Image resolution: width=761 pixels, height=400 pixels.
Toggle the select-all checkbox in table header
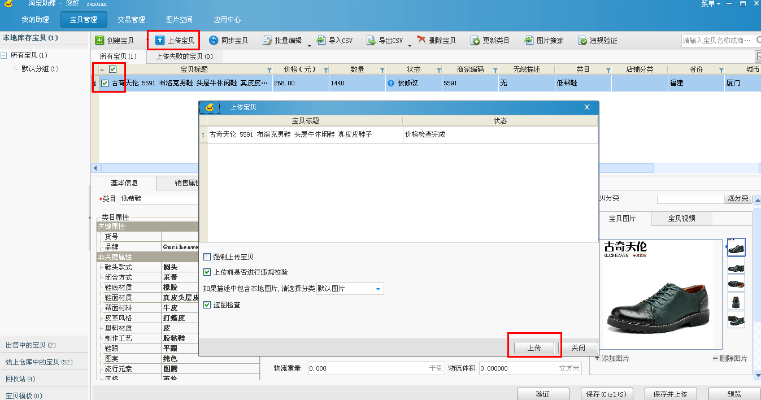pos(113,69)
